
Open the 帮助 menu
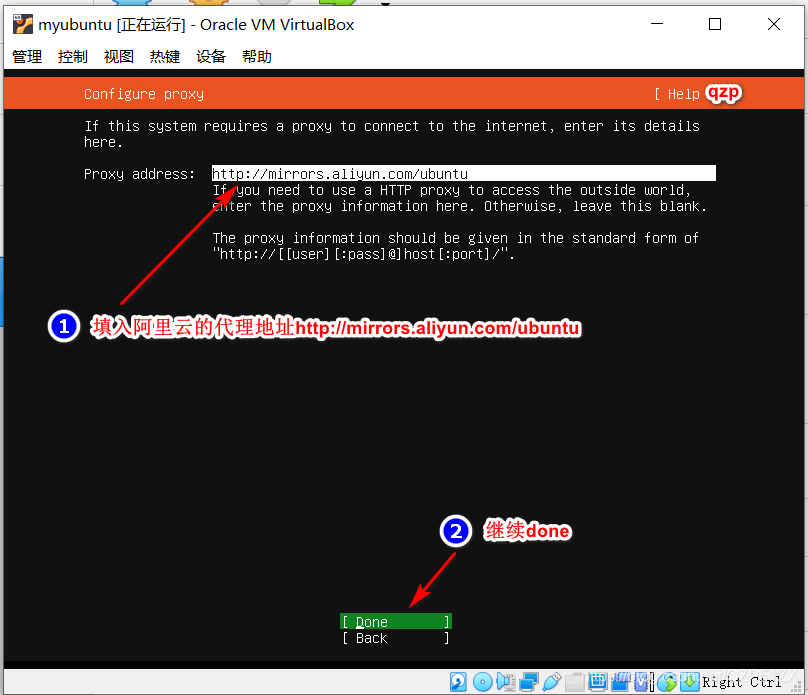[257, 56]
